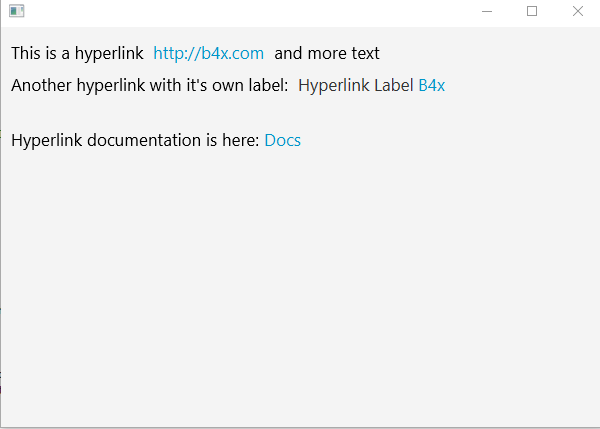Image resolution: width=600 pixels, height=429 pixels.
Task: Click the word 'hyperlink' right after 'Another'
Action: pyautogui.click(x=110, y=86)
